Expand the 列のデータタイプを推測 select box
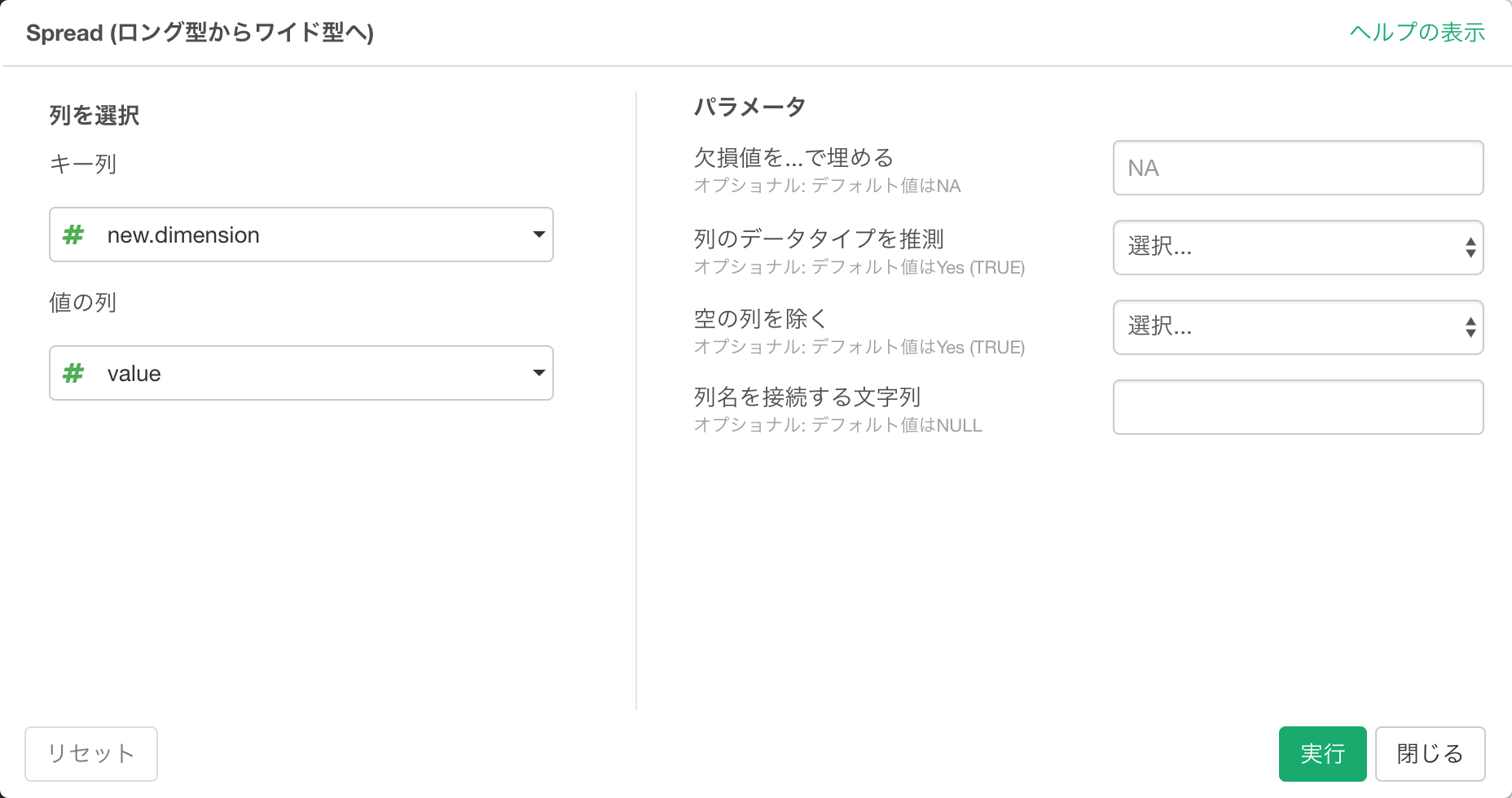 (x=1298, y=248)
